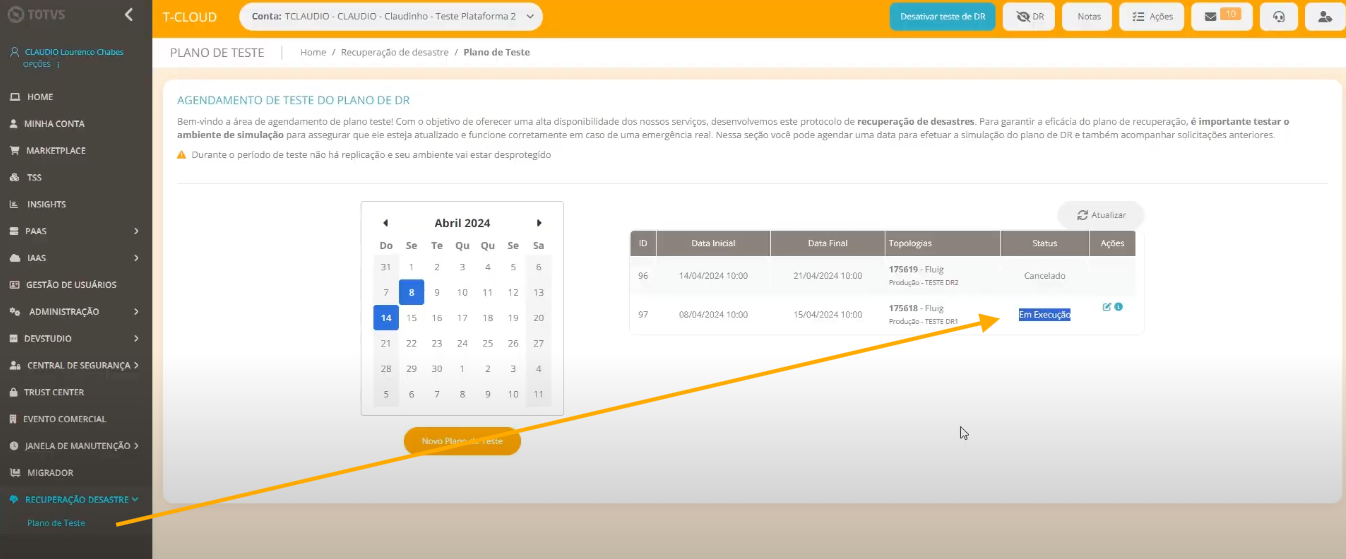The height and width of the screenshot is (559, 1346).
Task: Open the messages envelope with 10 badge
Action: point(1222,17)
